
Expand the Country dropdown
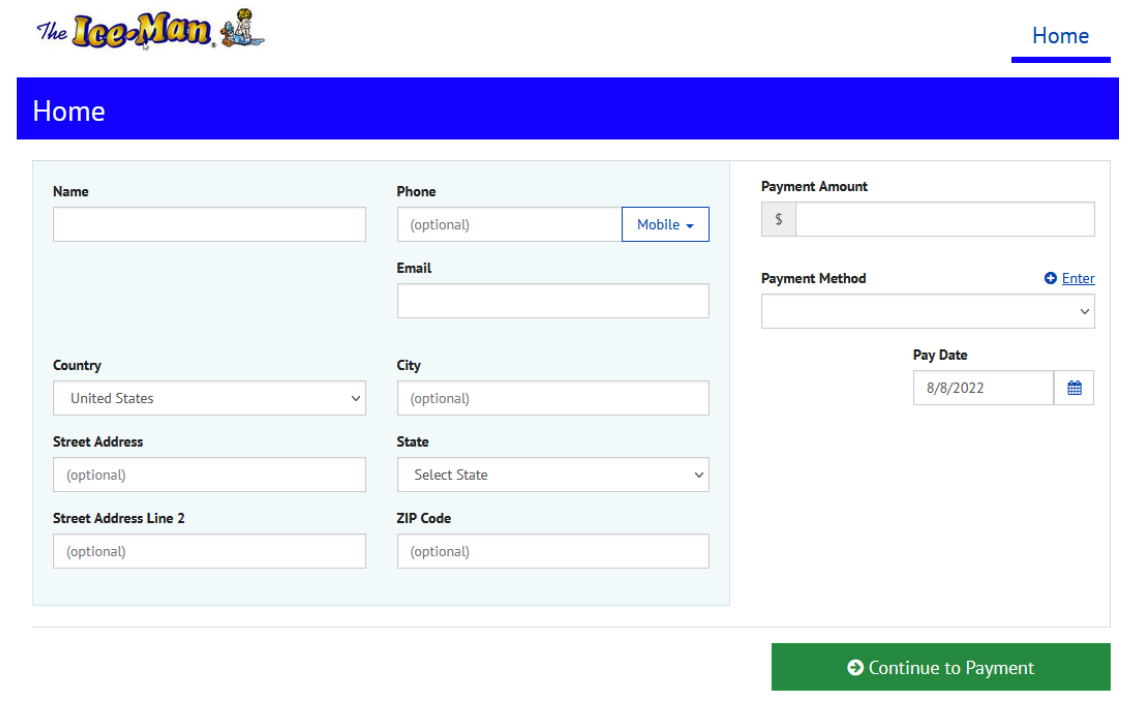coord(209,398)
